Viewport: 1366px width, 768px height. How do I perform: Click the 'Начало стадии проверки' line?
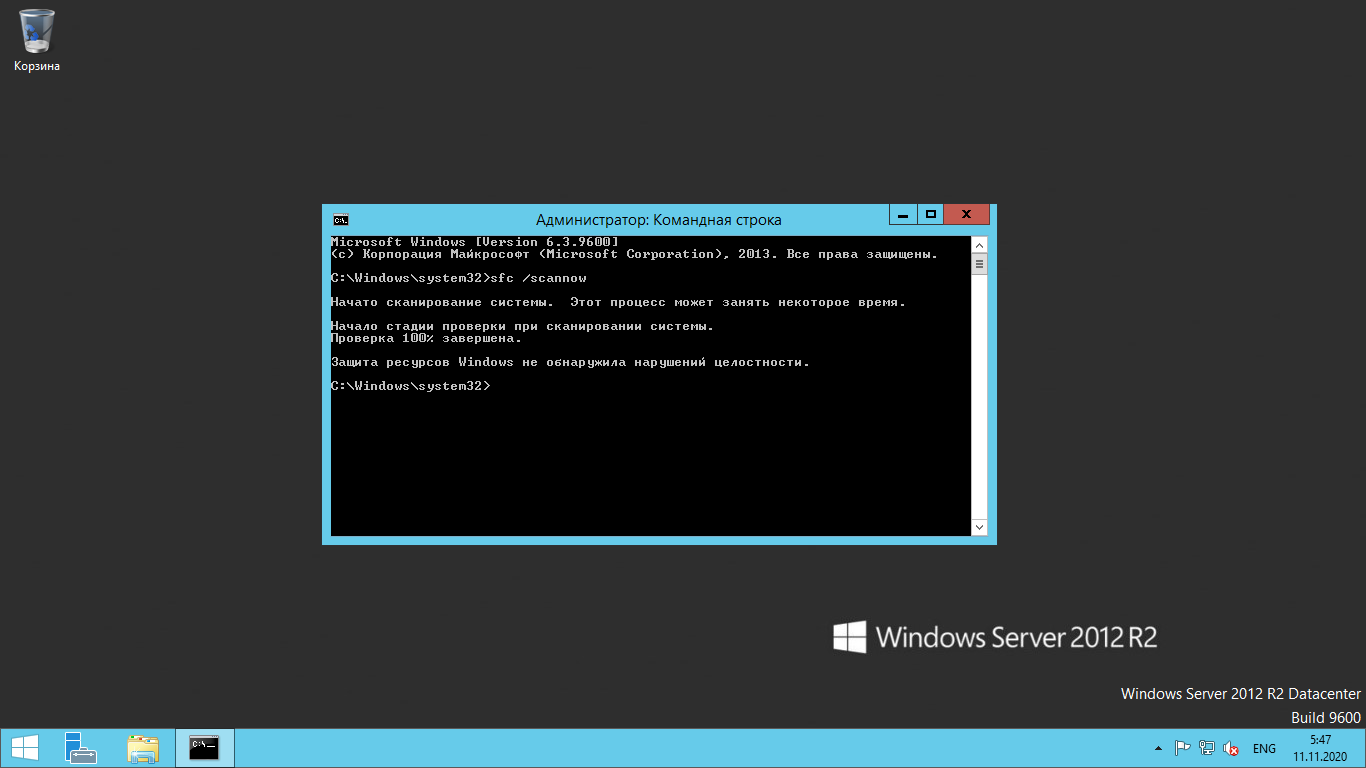click(523, 326)
